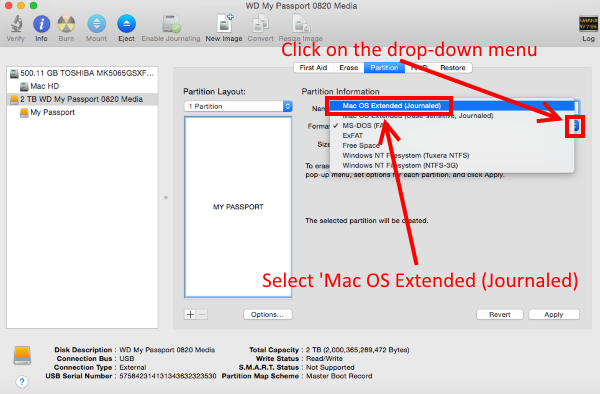Viewport: 600px width, 394px height.
Task: Switch to the Restore tab
Action: pyautogui.click(x=453, y=68)
